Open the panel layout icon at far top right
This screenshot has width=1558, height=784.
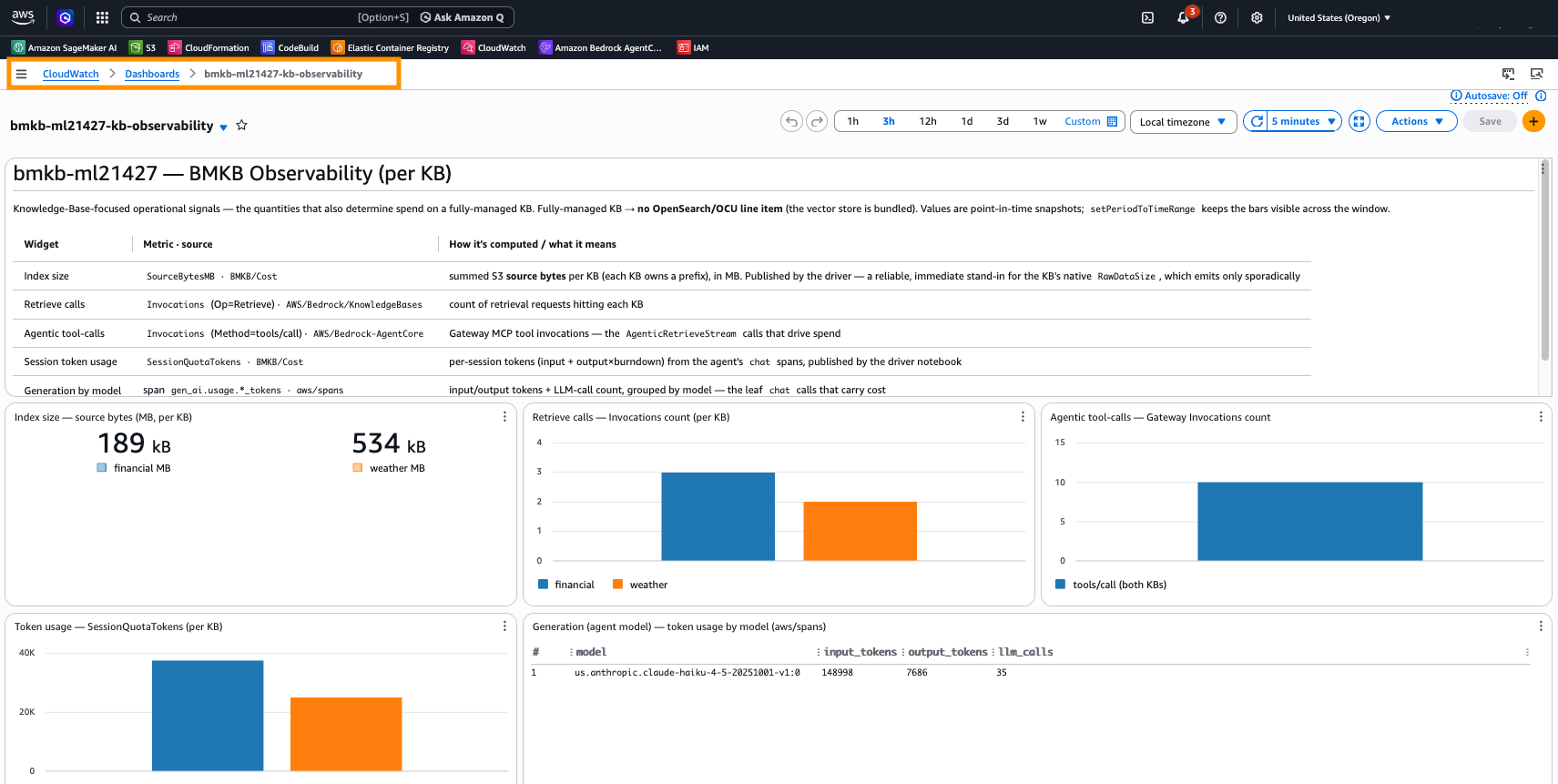coord(1537,74)
